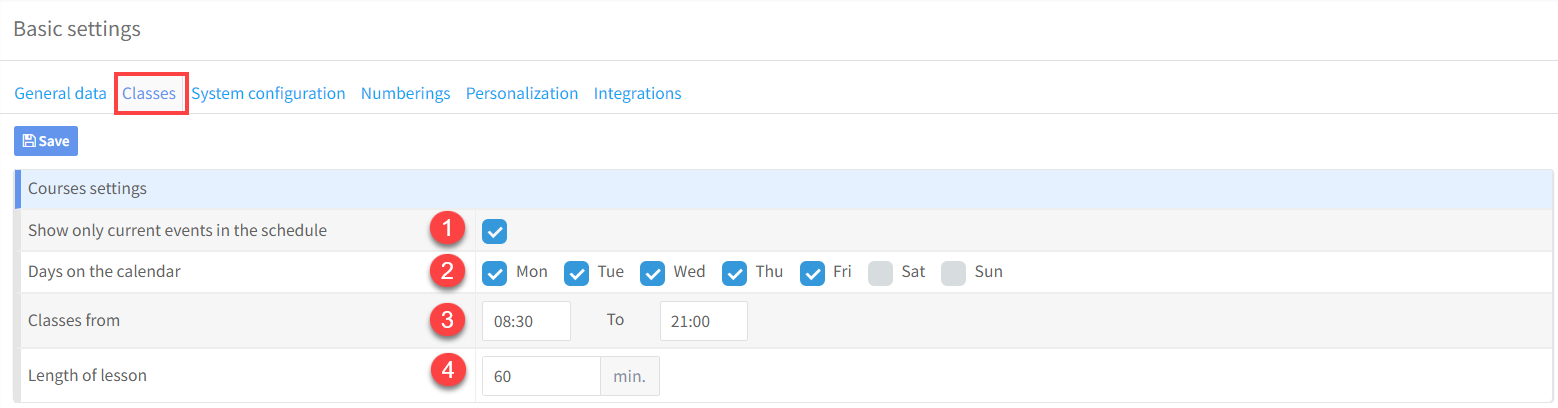Uncheck the Thu day checkbox
The height and width of the screenshot is (408, 1558).
735,273
